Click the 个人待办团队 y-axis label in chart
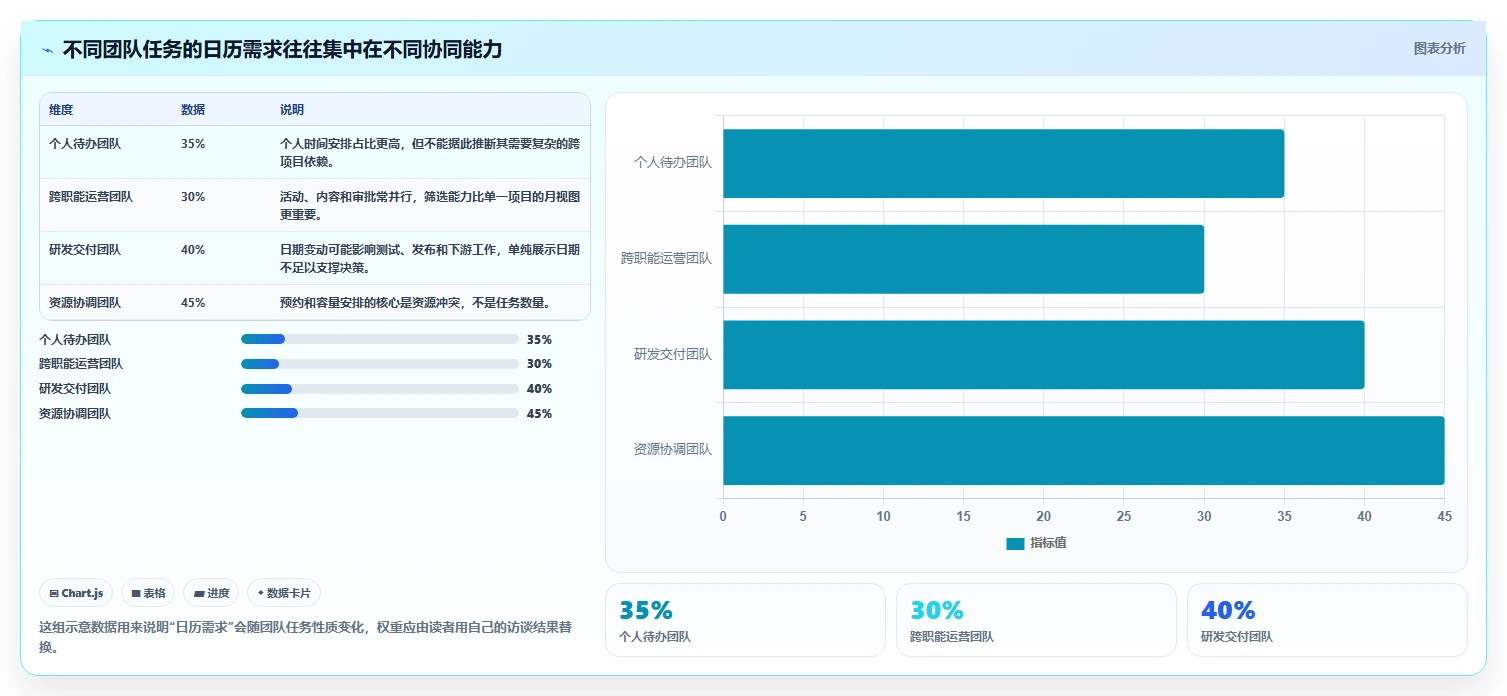 pos(673,162)
